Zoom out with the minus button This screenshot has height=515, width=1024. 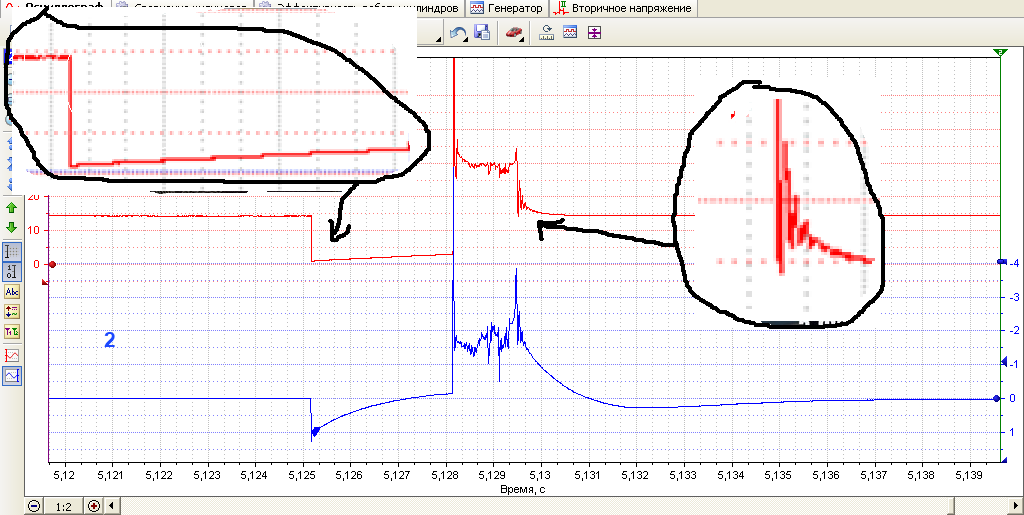pyautogui.click(x=34, y=506)
